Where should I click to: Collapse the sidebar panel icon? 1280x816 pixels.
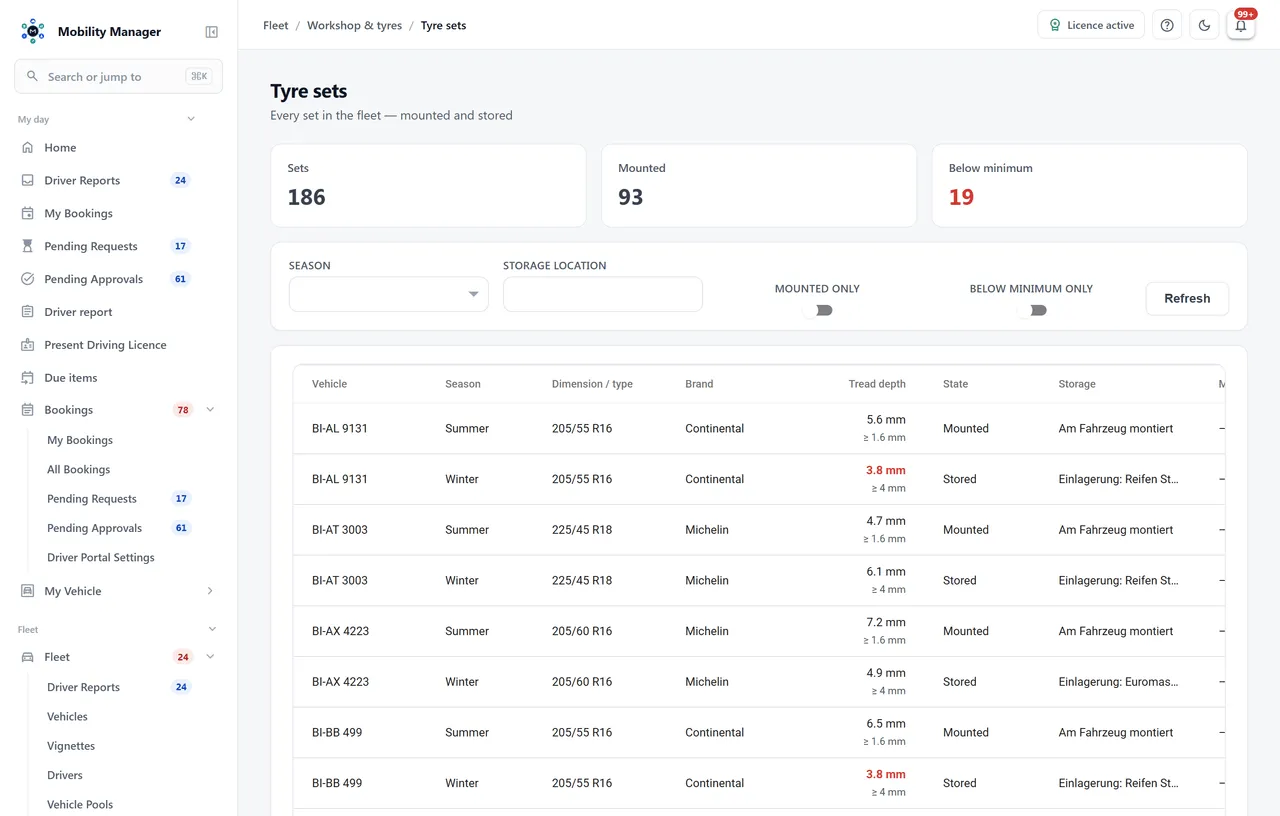(212, 32)
